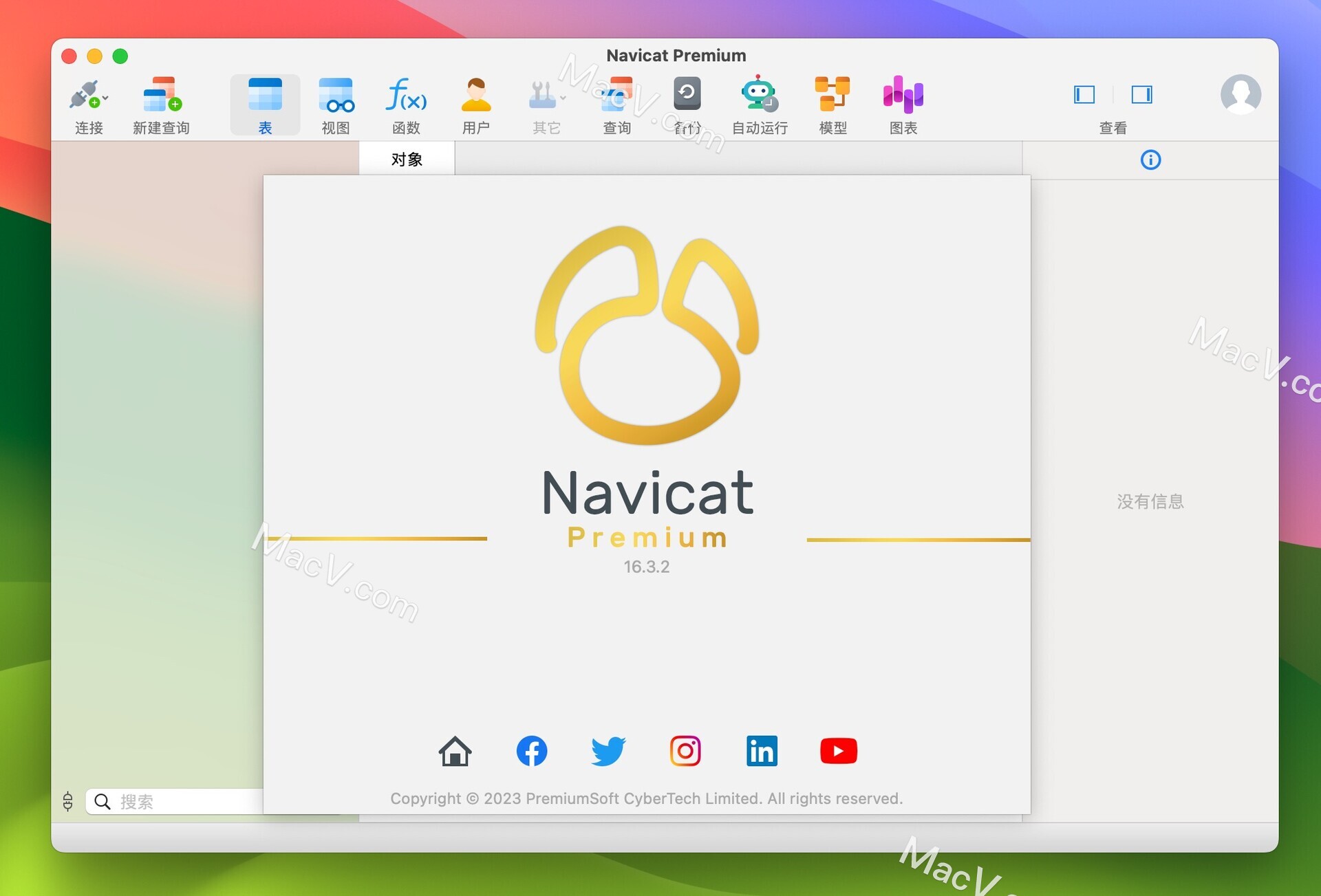Screen dimensions: 1321x896
Task: Click the Others (其它) tools icon
Action: 542,94
